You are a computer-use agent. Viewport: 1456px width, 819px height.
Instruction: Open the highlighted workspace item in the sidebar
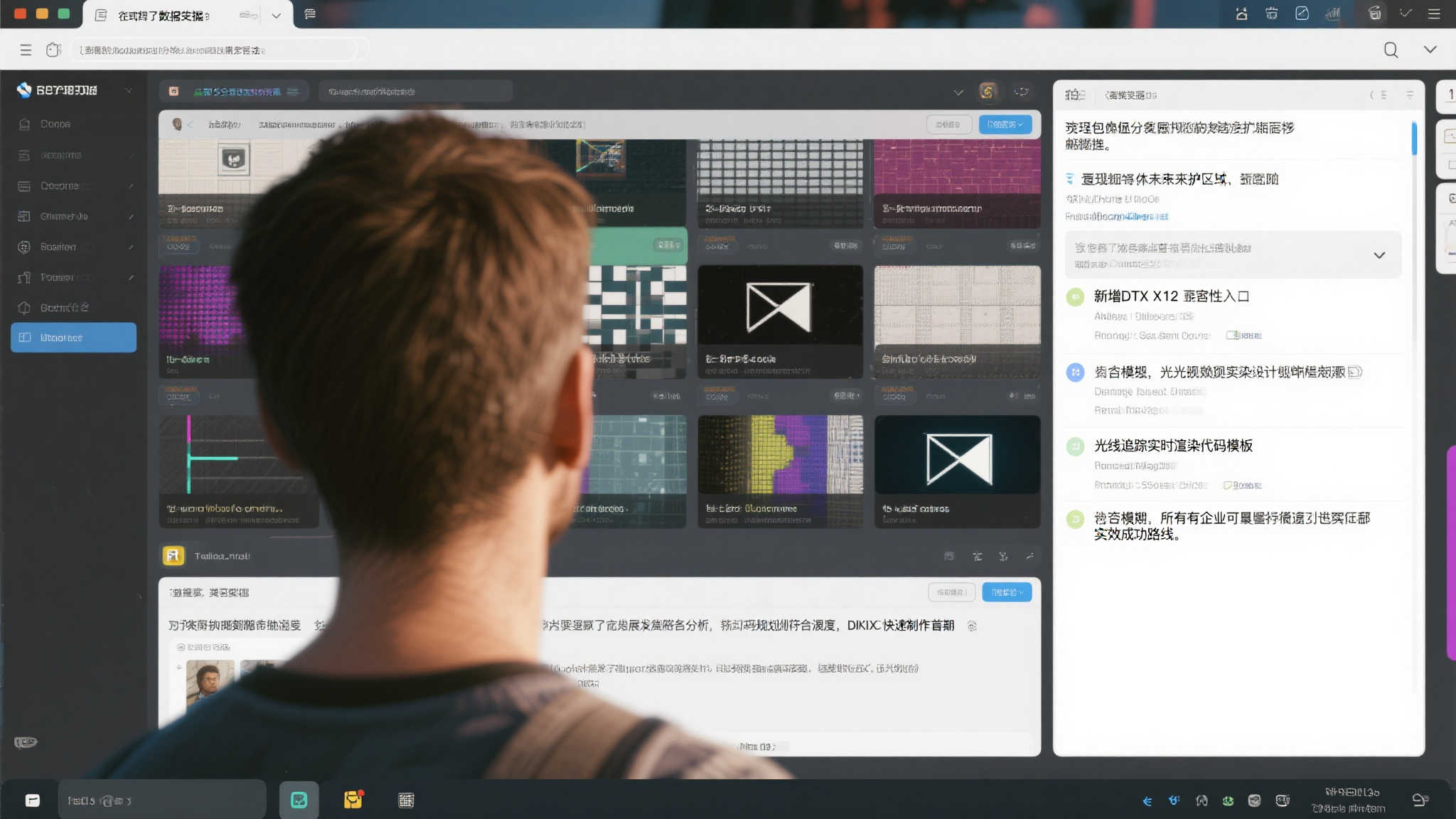73,338
